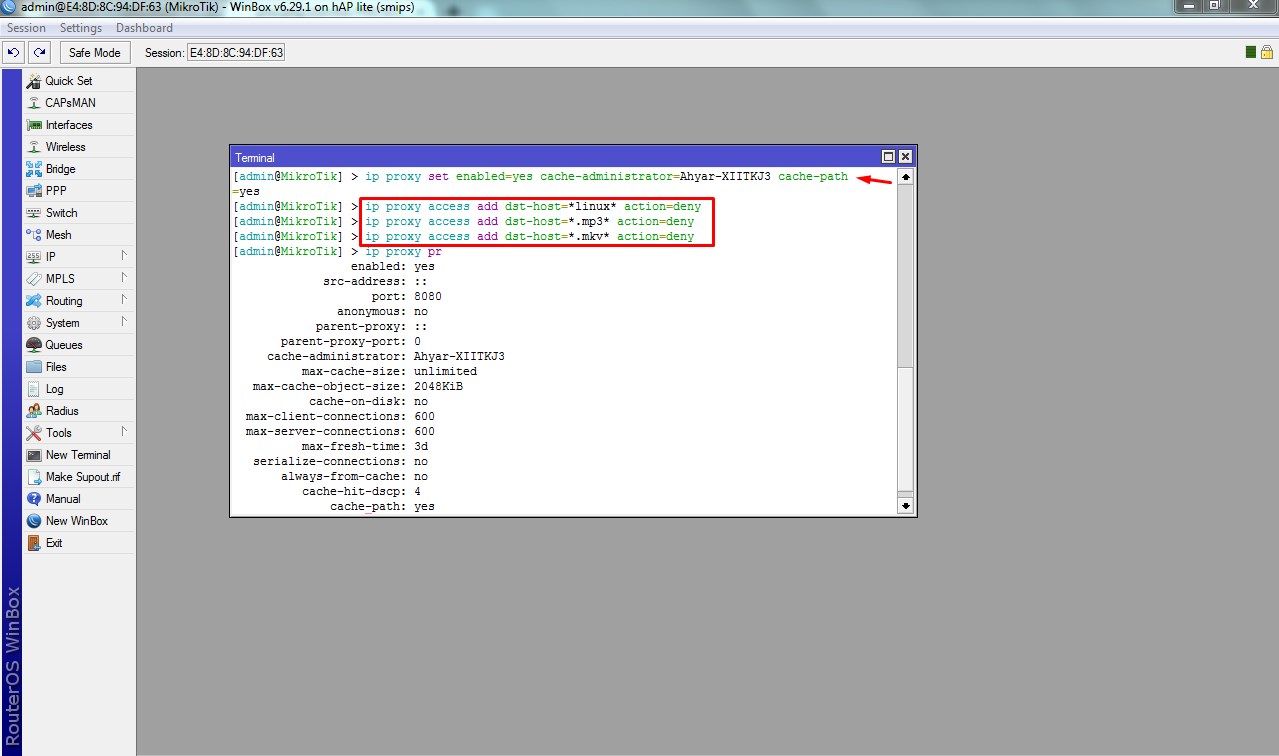This screenshot has height=756, width=1279.
Task: Click the Redo arrow toolbar icon
Action: [40, 52]
